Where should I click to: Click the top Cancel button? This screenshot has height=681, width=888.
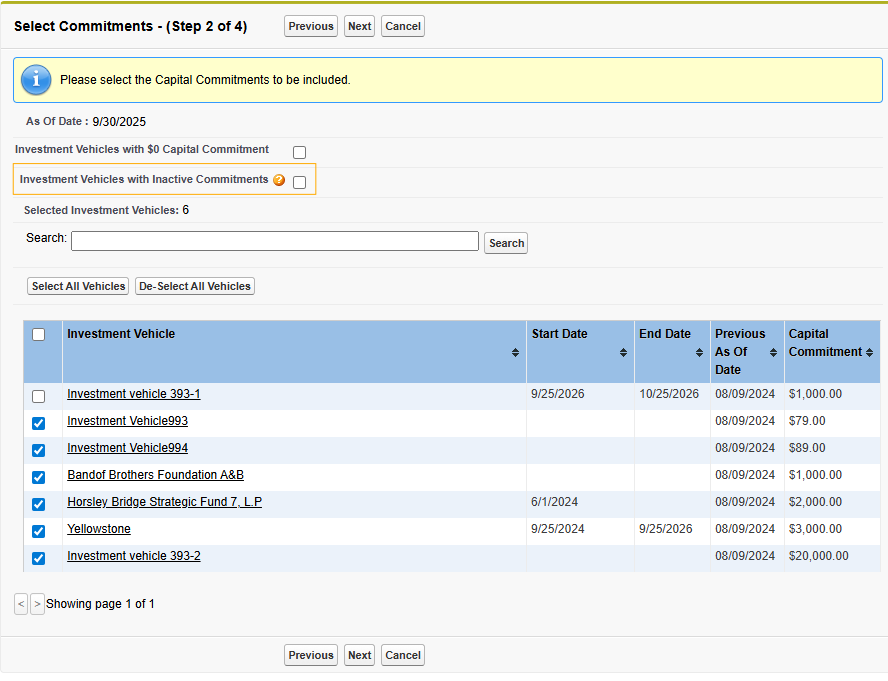click(x=403, y=26)
